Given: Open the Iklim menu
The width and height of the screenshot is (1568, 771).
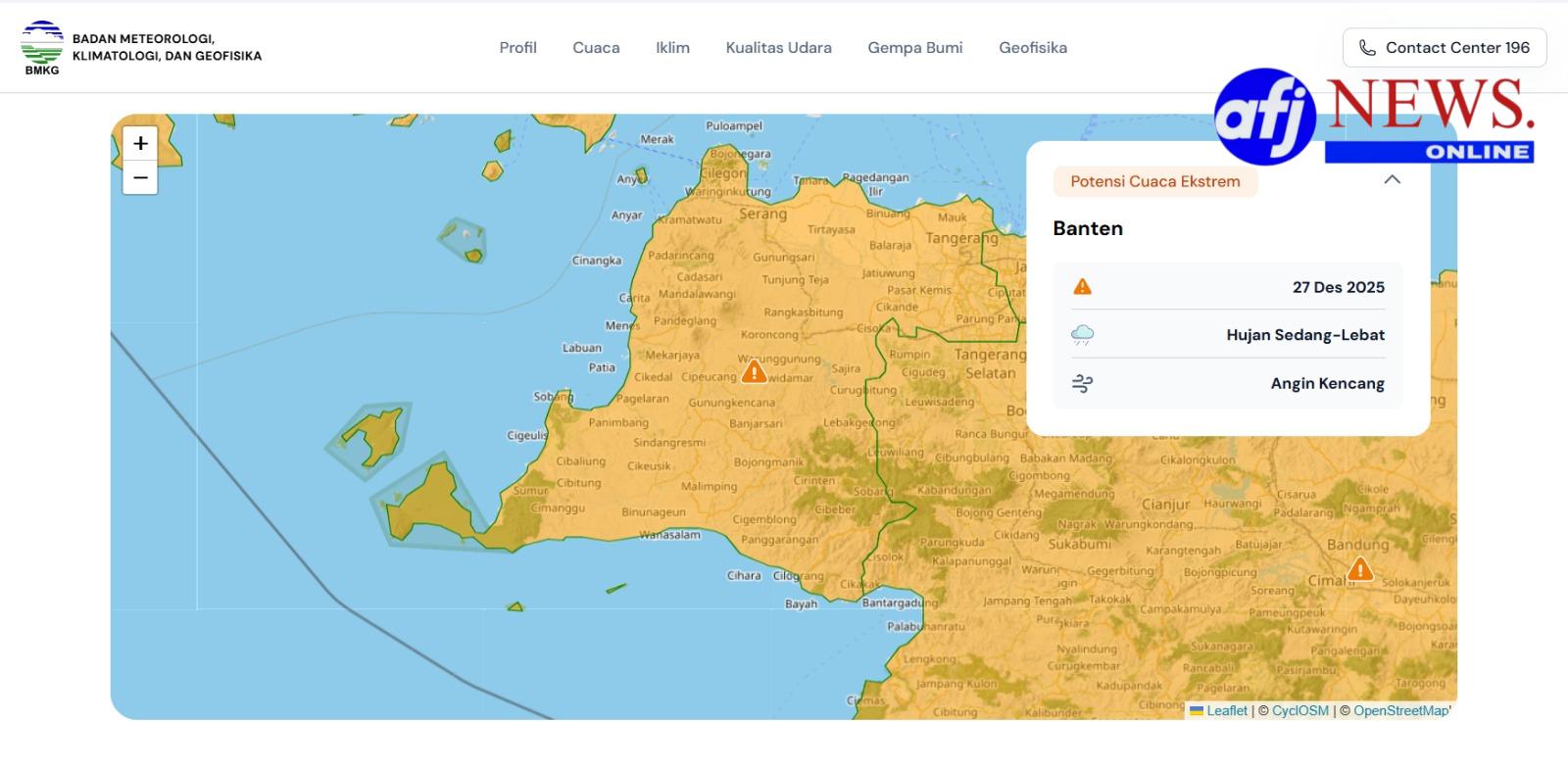Looking at the screenshot, I should (x=672, y=48).
